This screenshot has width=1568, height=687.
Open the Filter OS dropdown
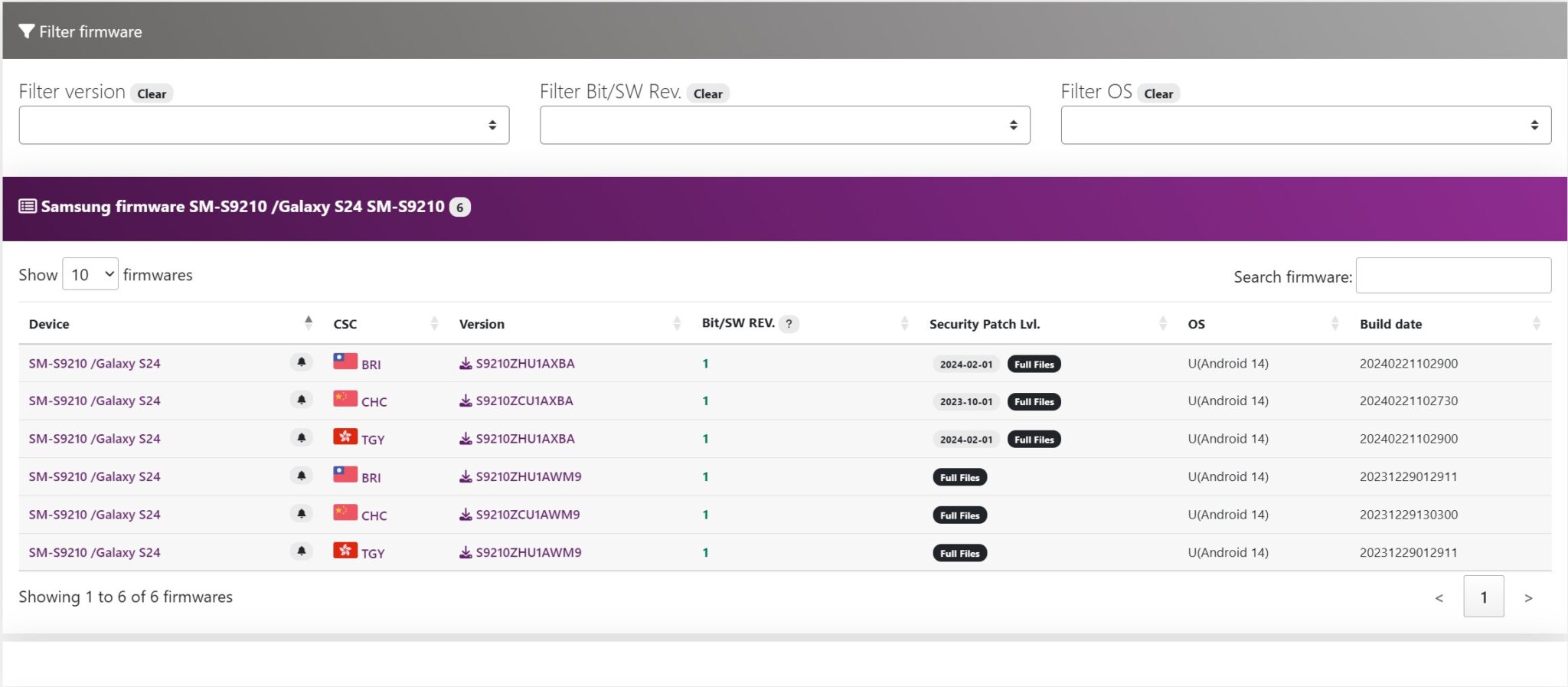pyautogui.click(x=1306, y=125)
